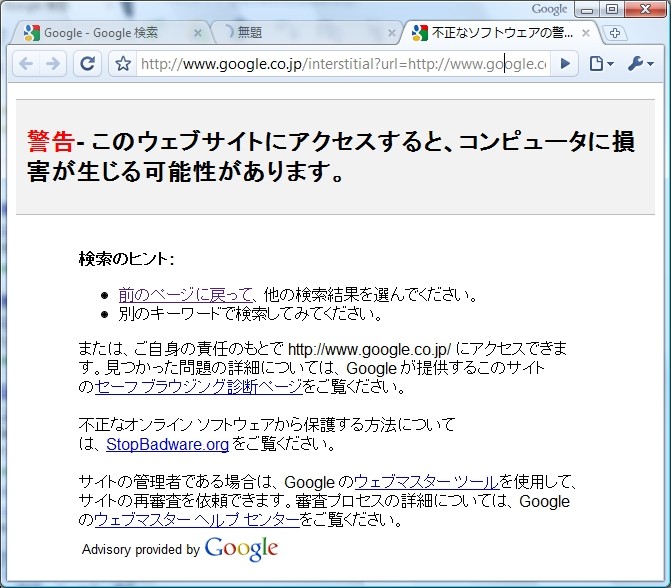Maximize the browser window

[x=612, y=9]
